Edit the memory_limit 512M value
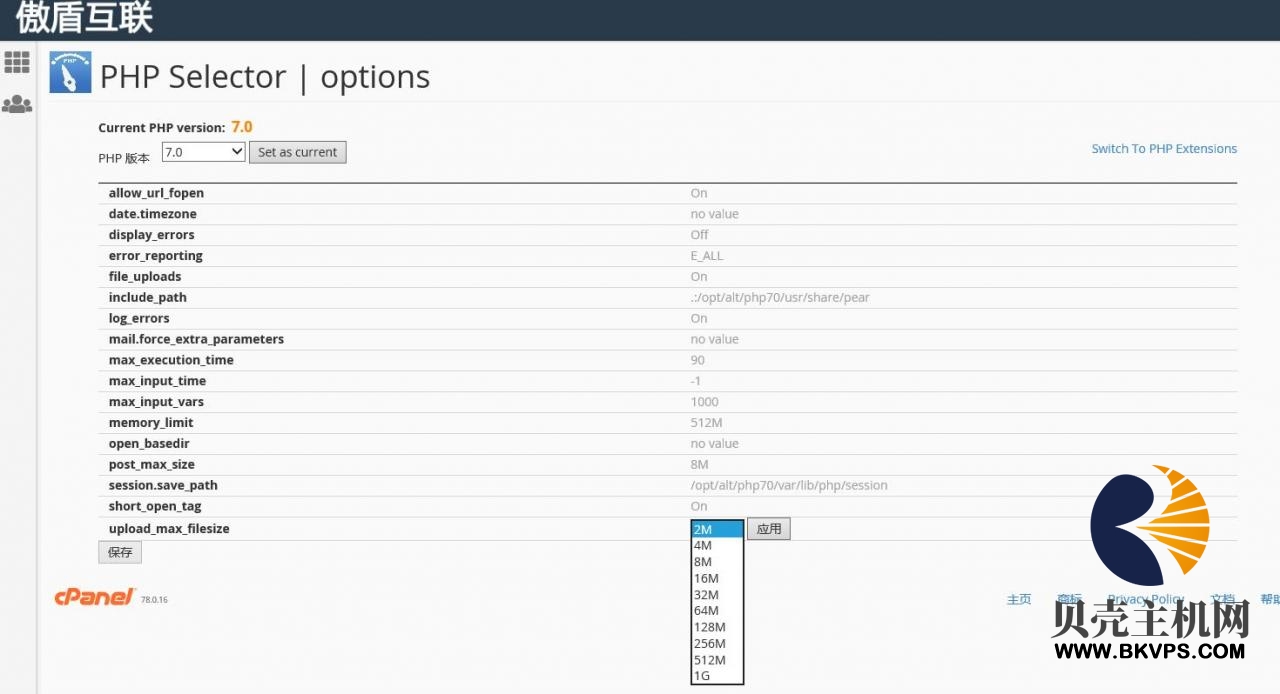1280x694 pixels. pos(706,423)
